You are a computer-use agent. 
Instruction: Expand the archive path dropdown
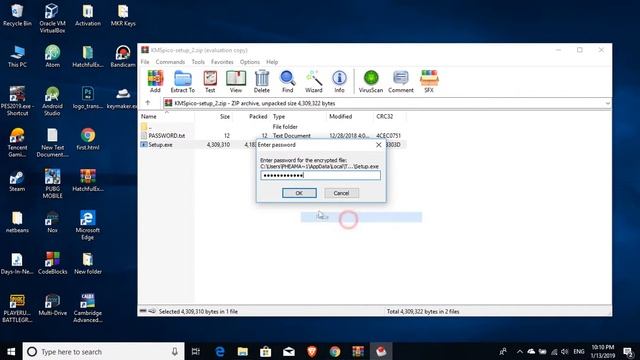pyautogui.click(x=607, y=103)
